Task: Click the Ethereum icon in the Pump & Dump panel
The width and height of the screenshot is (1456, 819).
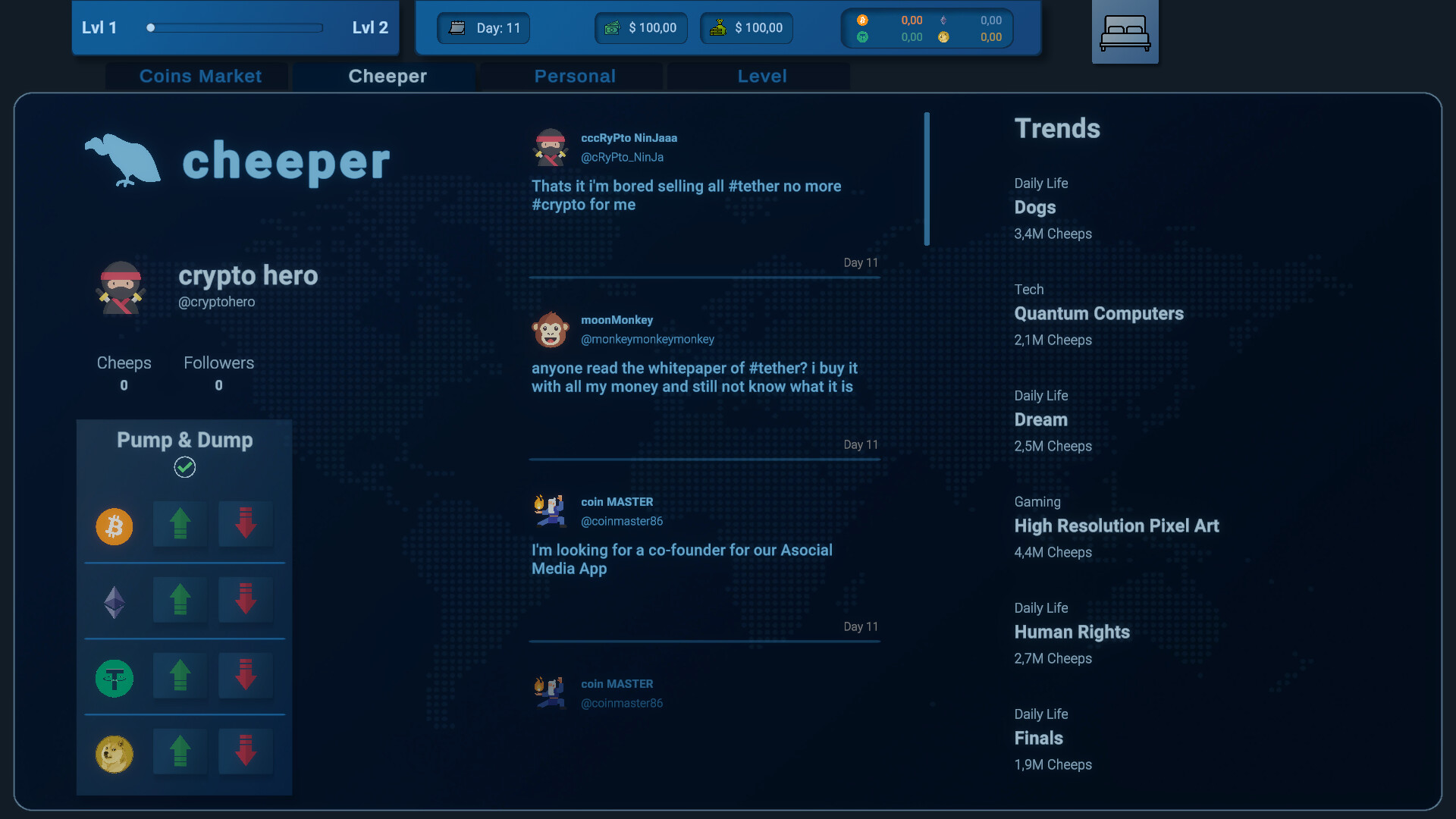Action: coord(114,602)
